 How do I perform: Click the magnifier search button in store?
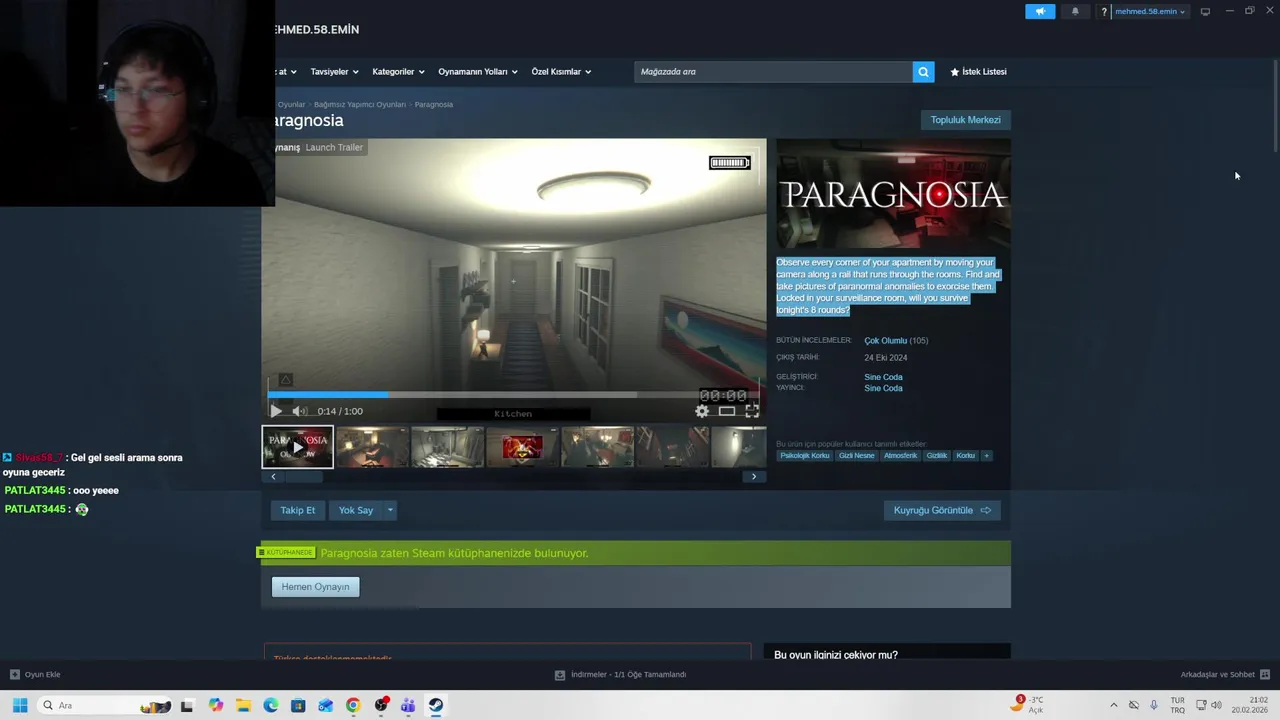[x=923, y=72]
